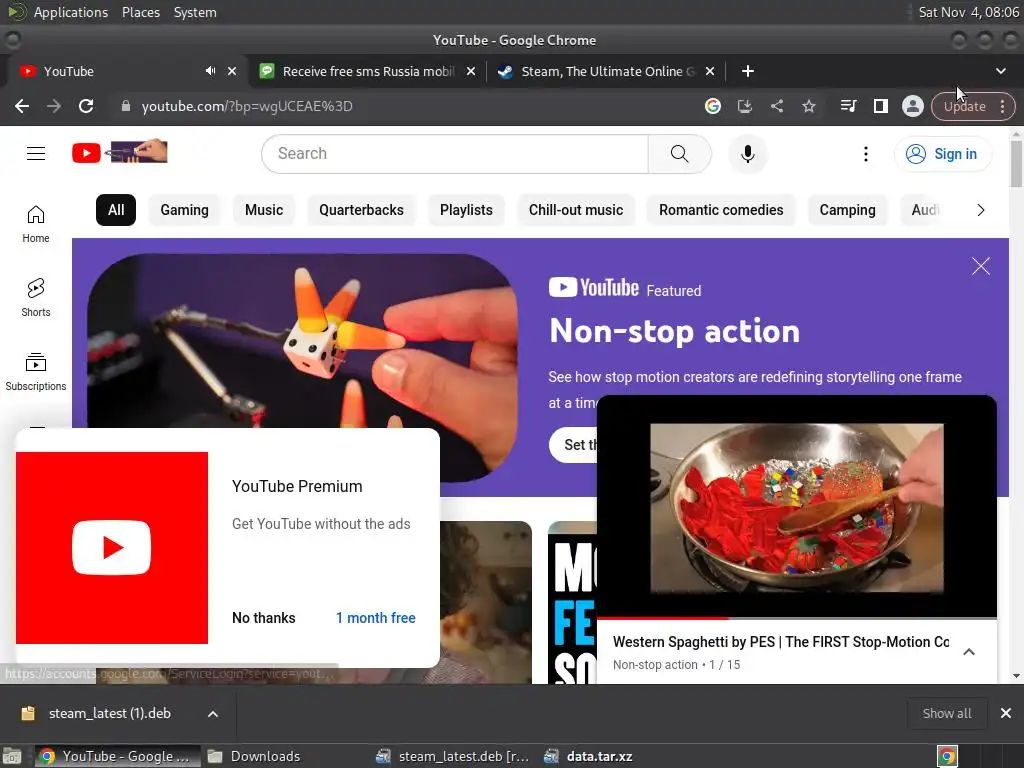Screen dimensions: 1024x768
Task: Select the Gaming filter chip
Action: click(x=184, y=210)
